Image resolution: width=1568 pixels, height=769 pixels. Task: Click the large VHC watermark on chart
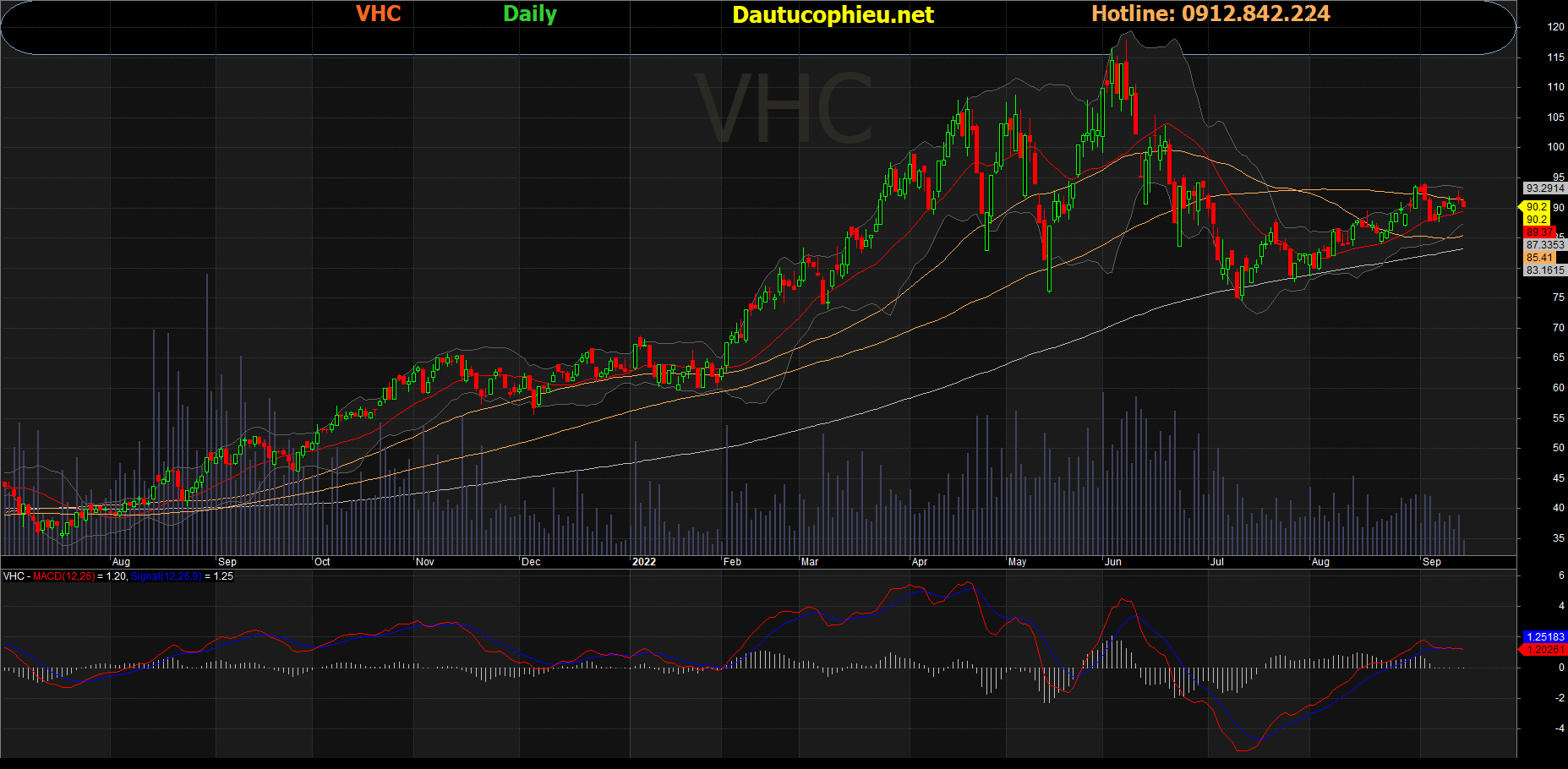(x=784, y=110)
